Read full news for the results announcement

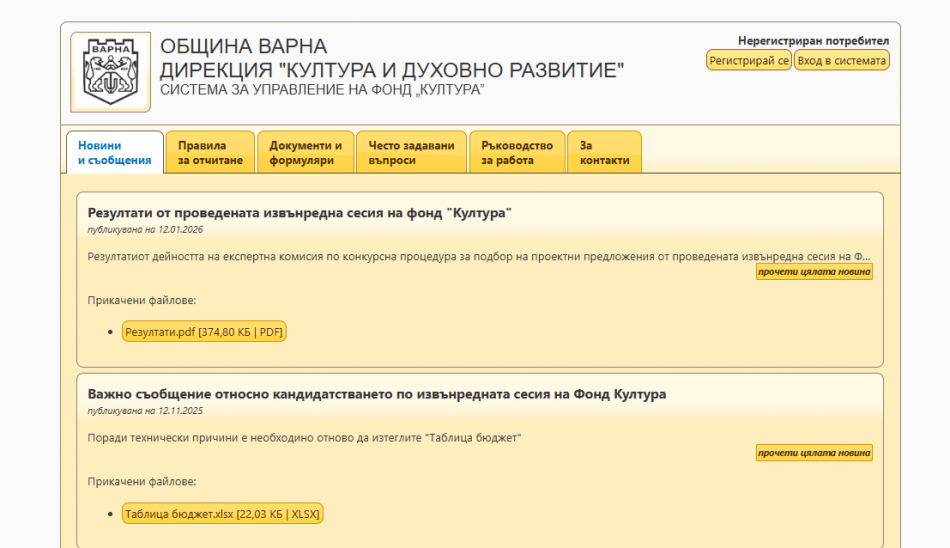click(813, 272)
